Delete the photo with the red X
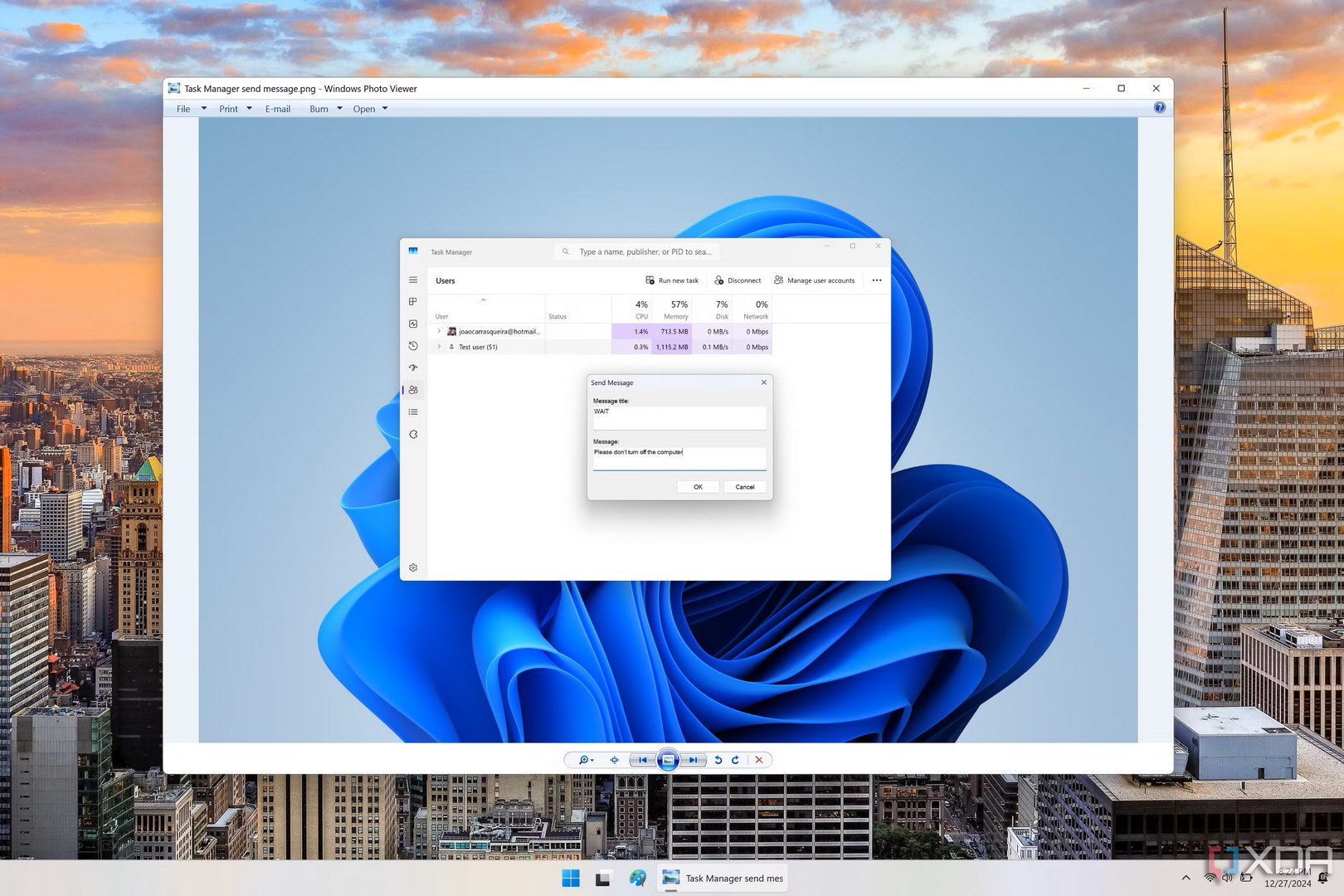Image resolution: width=1344 pixels, height=896 pixels. pos(758,760)
